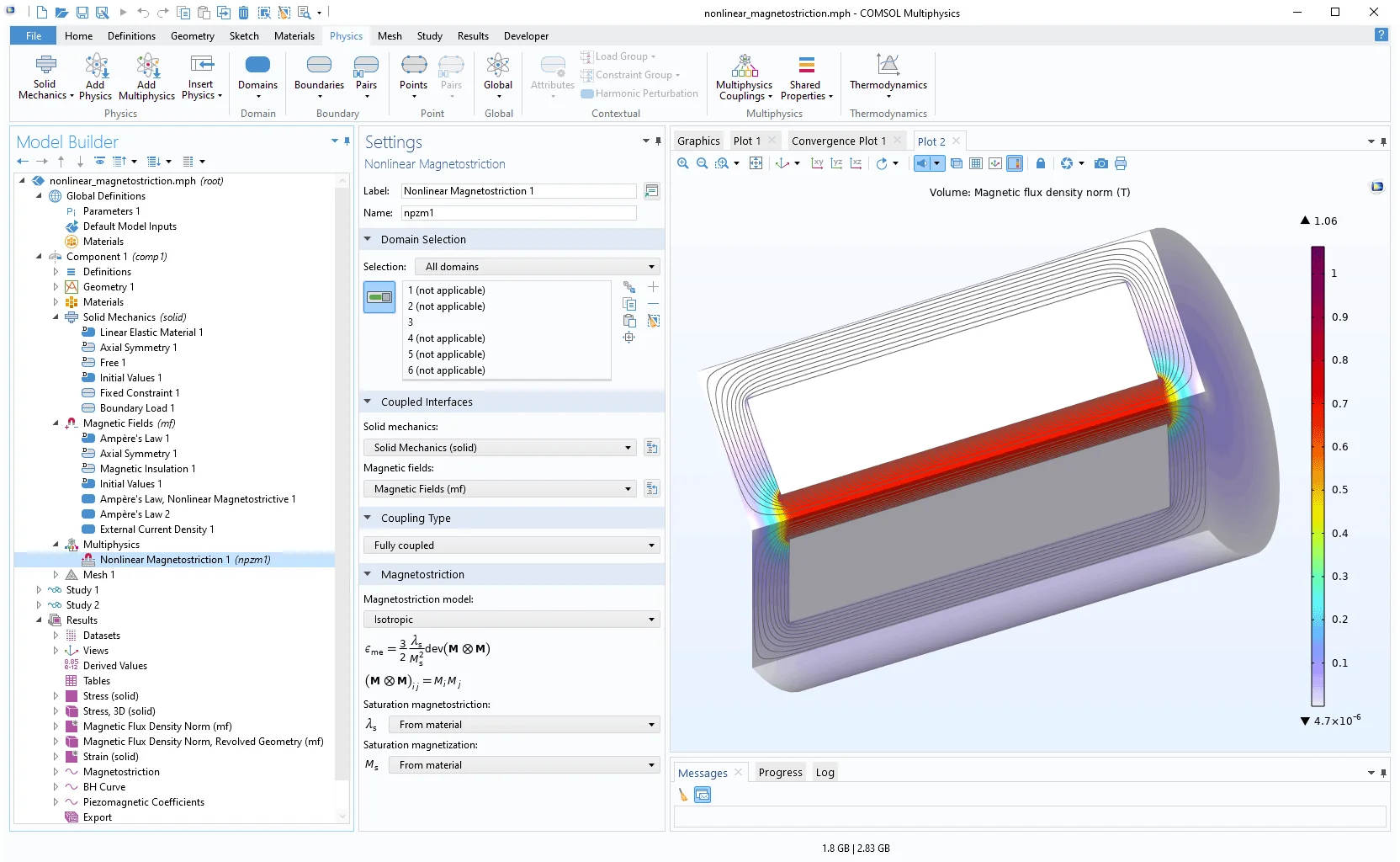Click the Zoom In magnifier icon
The height and width of the screenshot is (862, 1400).
pyautogui.click(x=683, y=163)
